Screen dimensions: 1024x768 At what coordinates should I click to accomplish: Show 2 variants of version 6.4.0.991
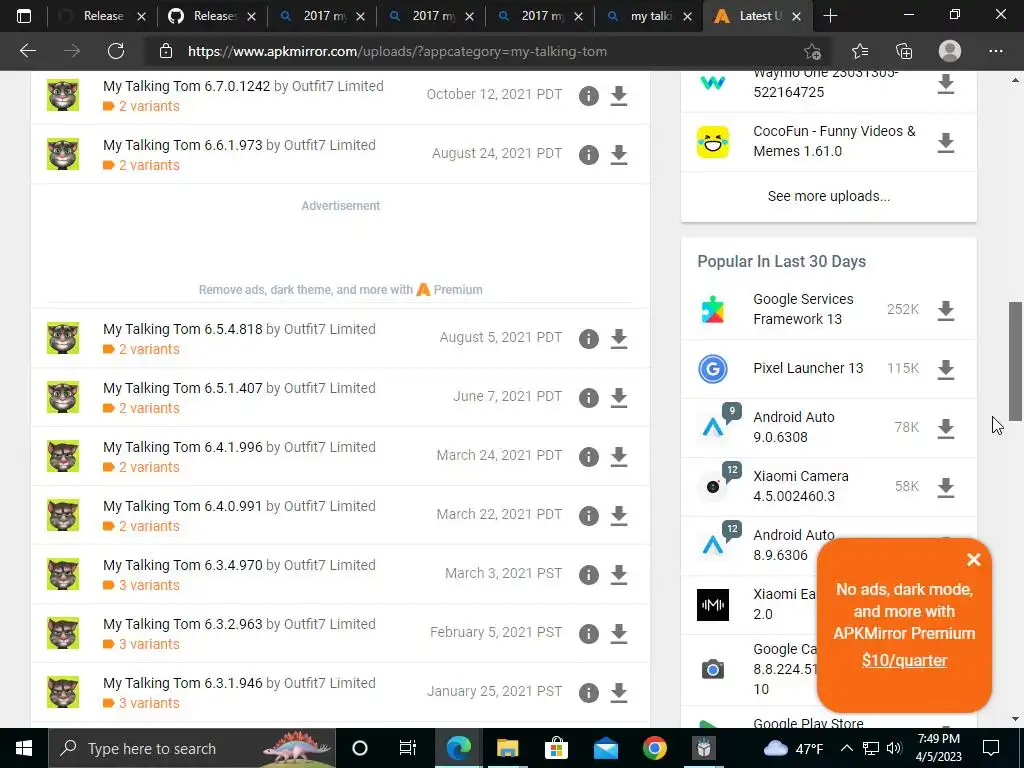pyautogui.click(x=141, y=526)
